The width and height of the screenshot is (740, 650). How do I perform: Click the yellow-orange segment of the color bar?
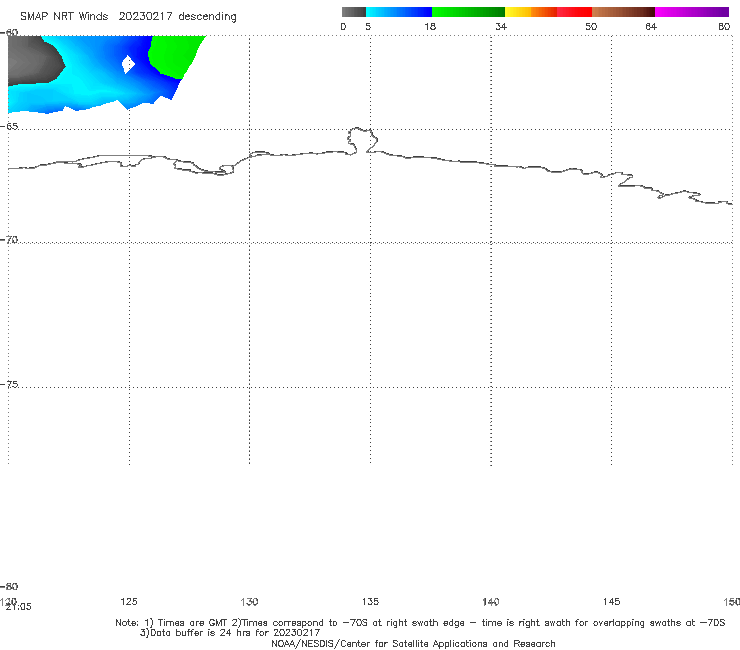point(531,12)
